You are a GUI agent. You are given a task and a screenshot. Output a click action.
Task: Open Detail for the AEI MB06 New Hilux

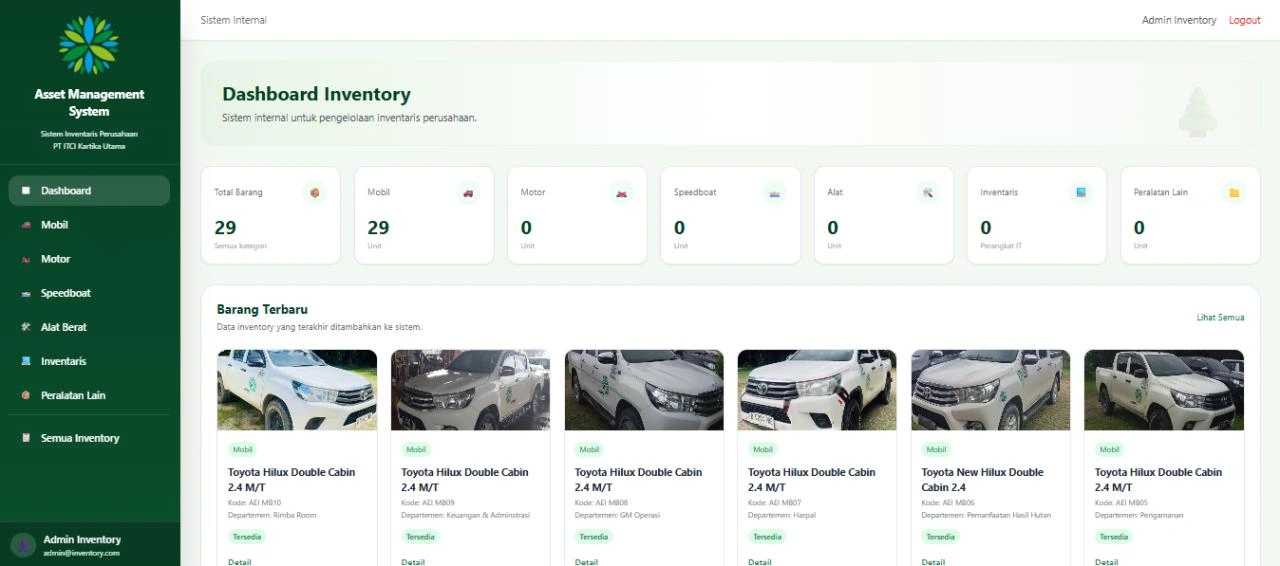(933, 562)
